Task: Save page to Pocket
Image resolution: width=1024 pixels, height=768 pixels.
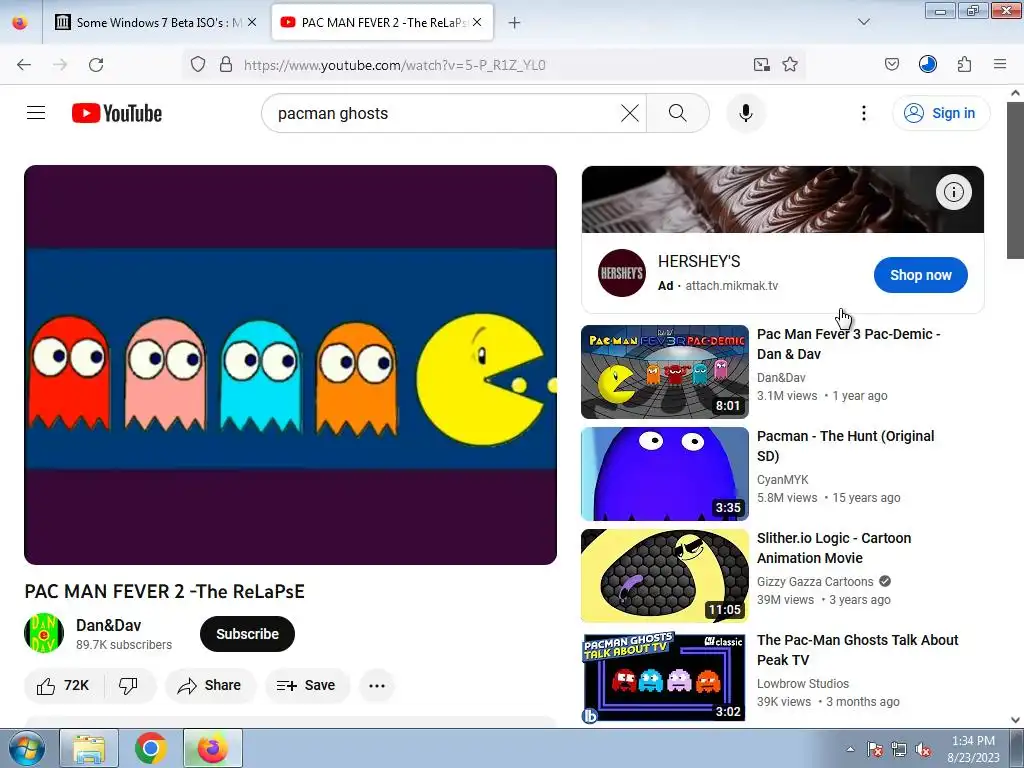Action: click(x=891, y=64)
